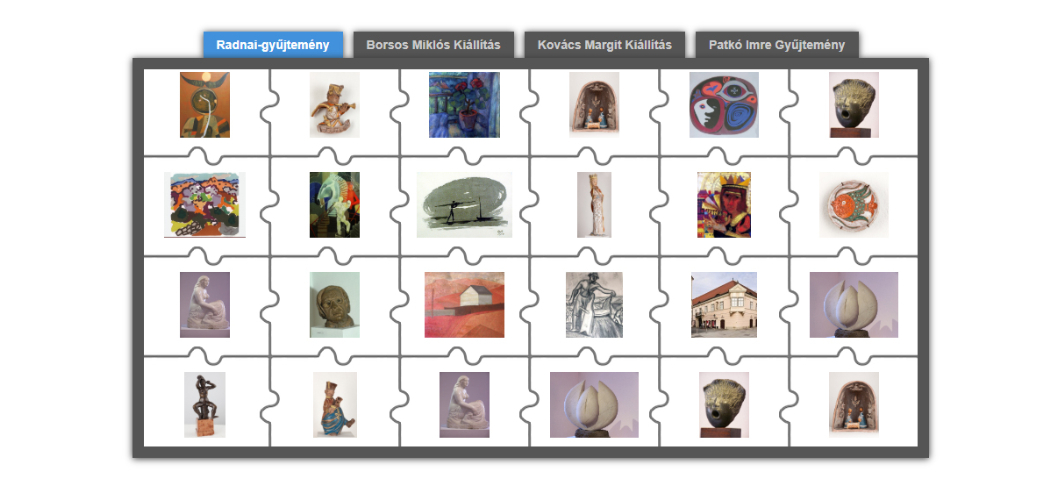Click the round abstract faces painting
The image size is (1050, 500).
point(724,105)
